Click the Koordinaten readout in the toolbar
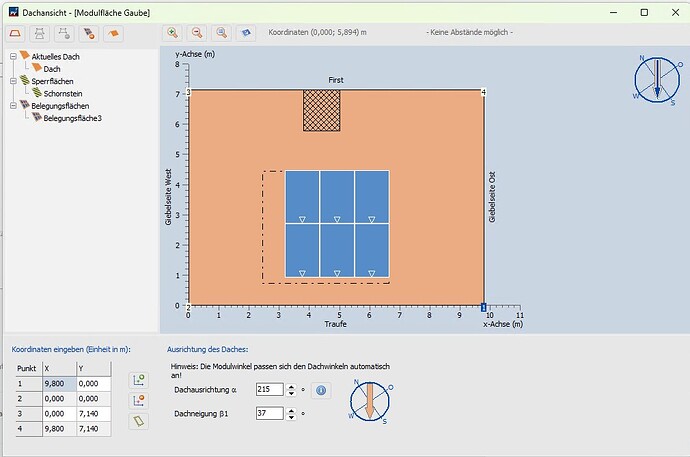This screenshot has height=457, width=690. [318, 32]
